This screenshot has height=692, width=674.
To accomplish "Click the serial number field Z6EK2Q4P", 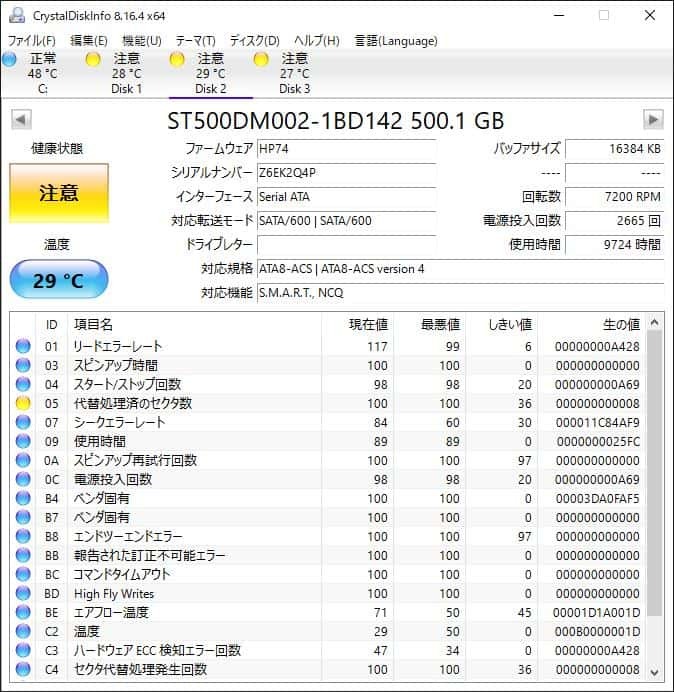I will tap(346, 173).
